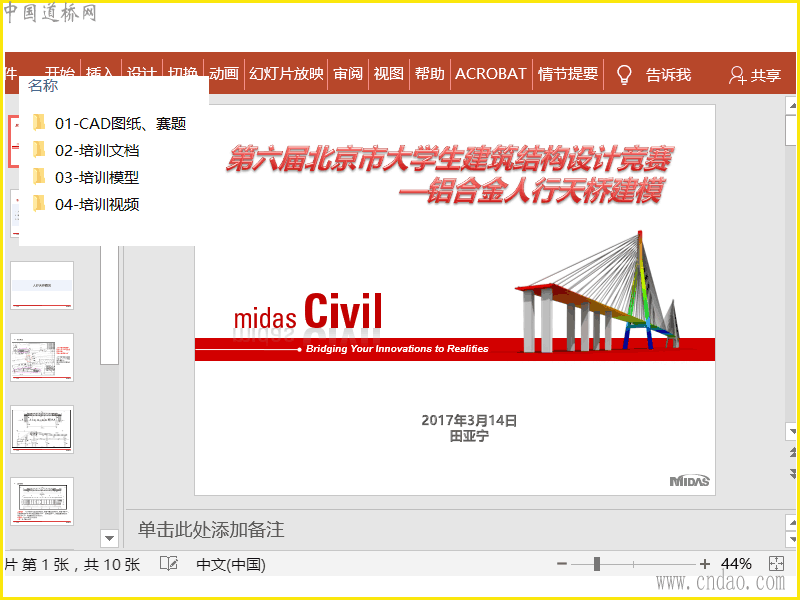Click the slide title text
This screenshot has height=600, width=800.
(x=448, y=174)
